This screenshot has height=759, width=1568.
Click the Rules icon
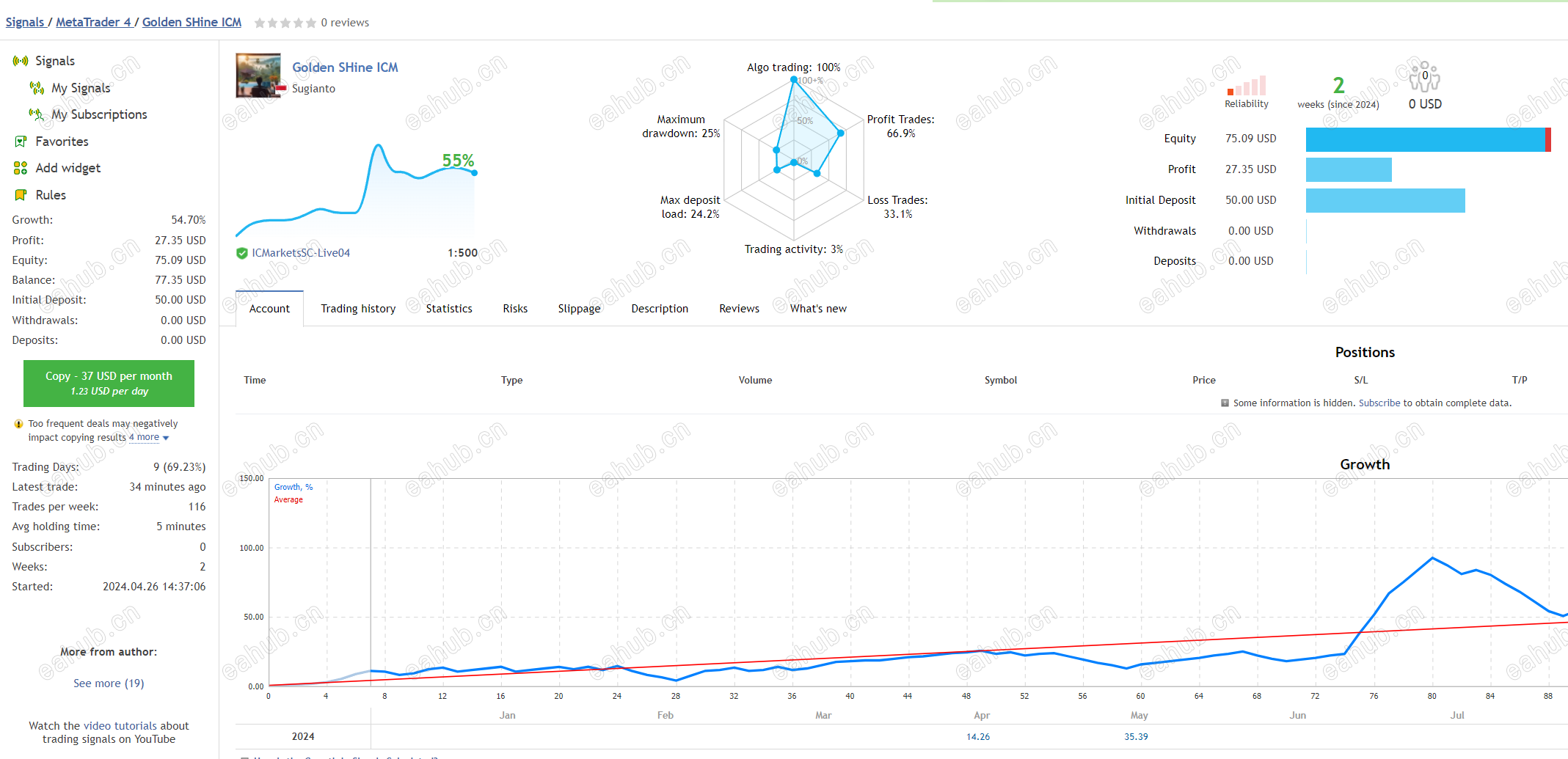pyautogui.click(x=21, y=195)
